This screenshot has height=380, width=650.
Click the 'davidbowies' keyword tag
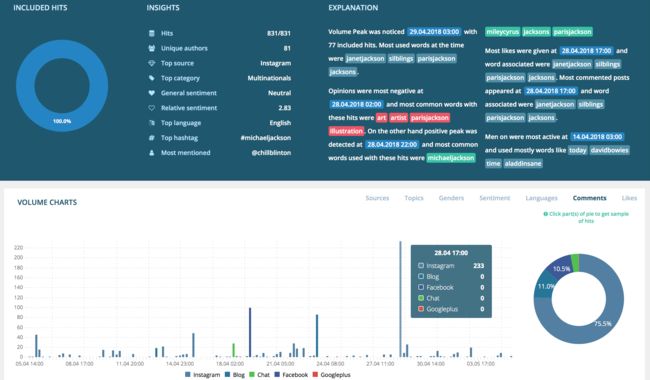pos(609,150)
